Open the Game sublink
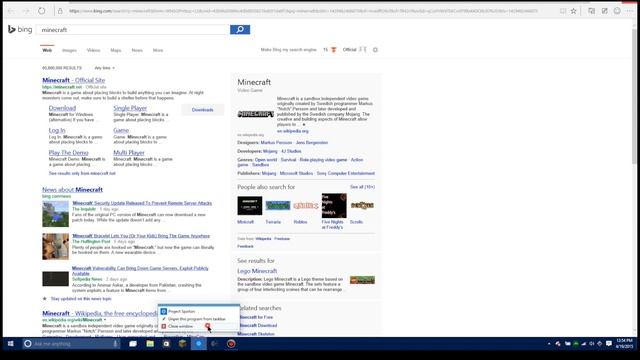The width and height of the screenshot is (640, 360). click(x=121, y=130)
